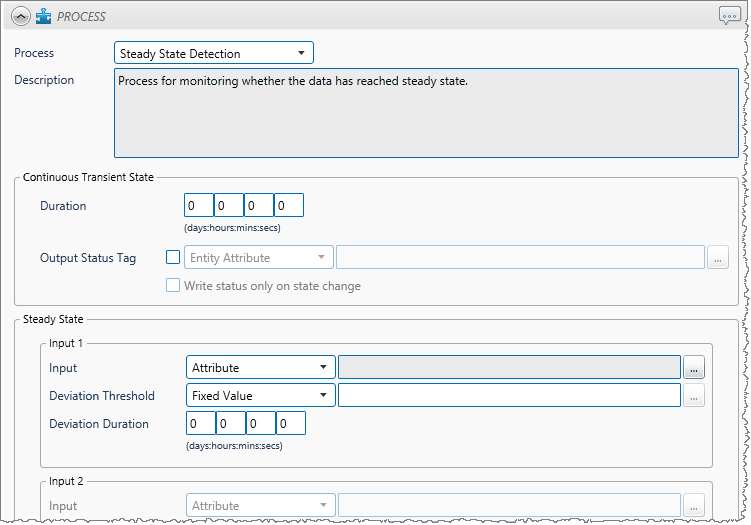Enable the Output Status Tag checkbox
This screenshot has height=525, width=751.
tap(173, 257)
